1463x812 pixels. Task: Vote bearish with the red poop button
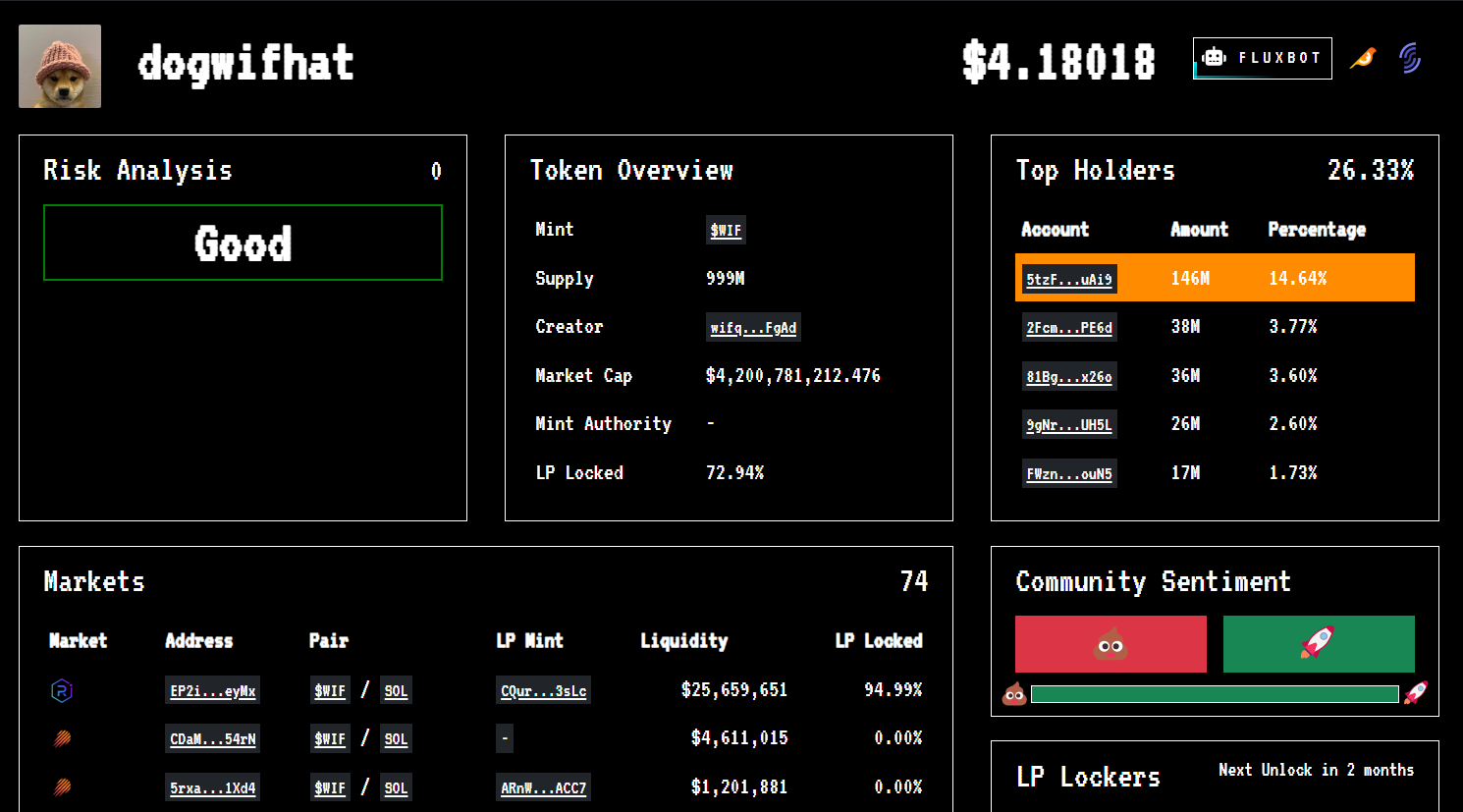pos(1111,644)
